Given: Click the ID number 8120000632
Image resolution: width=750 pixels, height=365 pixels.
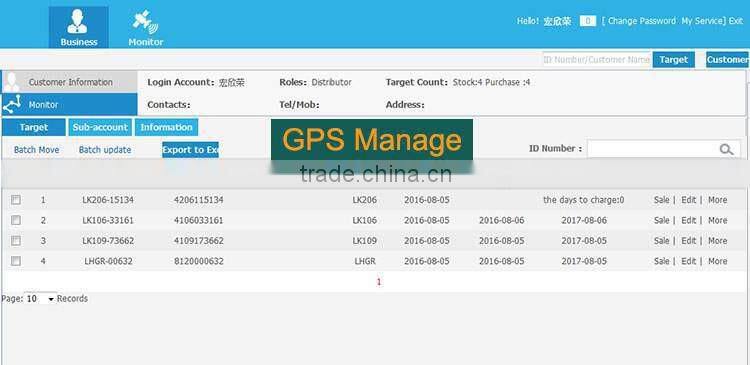Looking at the screenshot, I should 199,261.
